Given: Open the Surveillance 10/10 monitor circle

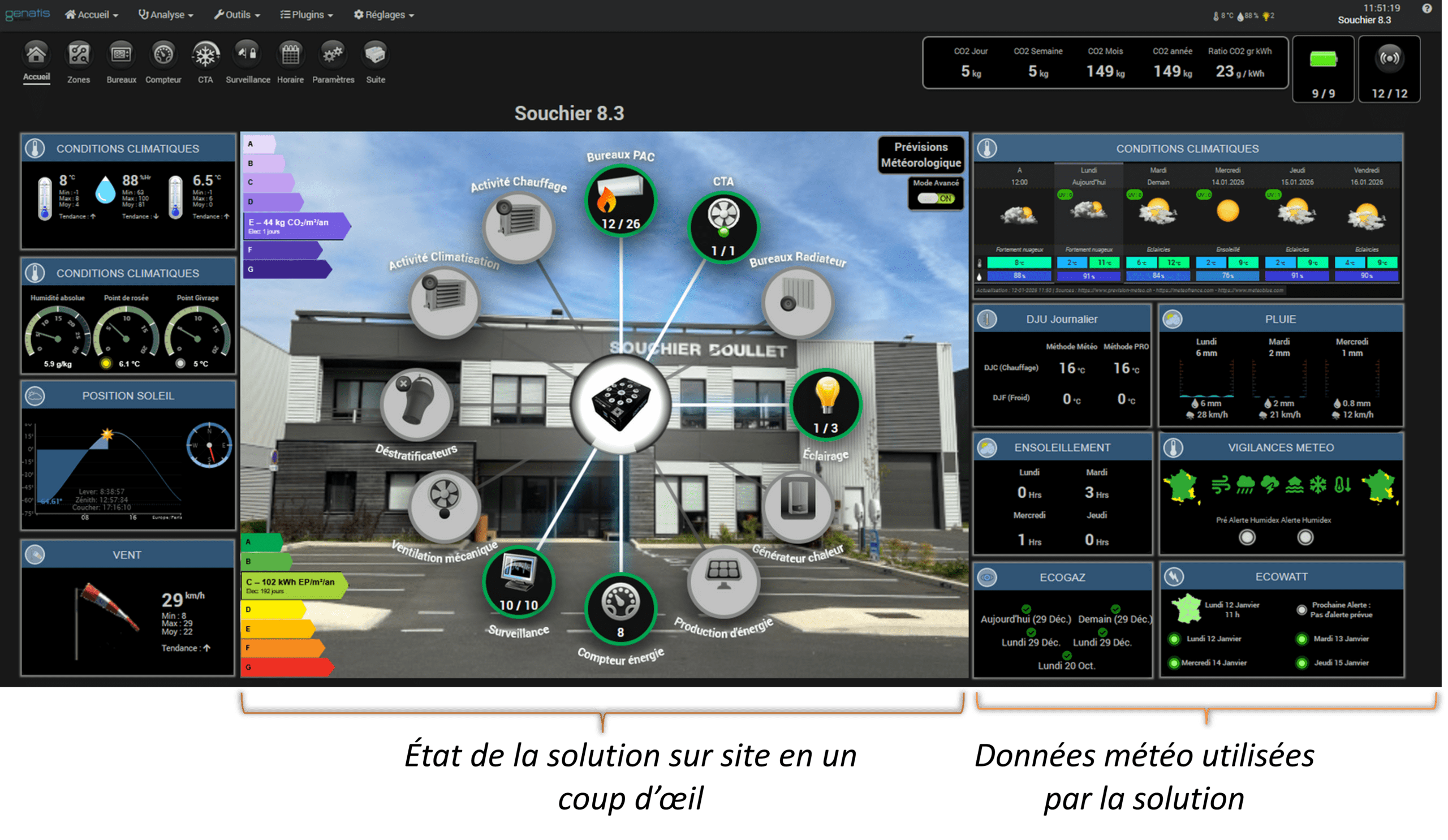Looking at the screenshot, I should (x=519, y=581).
